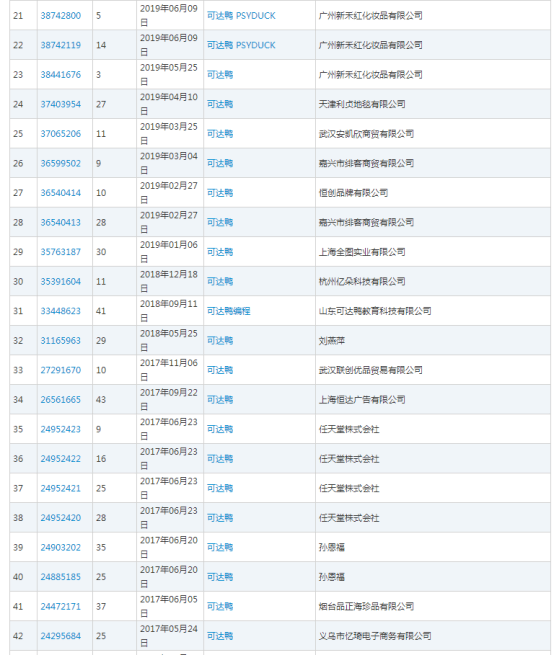Click the 可达鸭 link in row 30
This screenshot has width=554, height=656.
click(220, 282)
